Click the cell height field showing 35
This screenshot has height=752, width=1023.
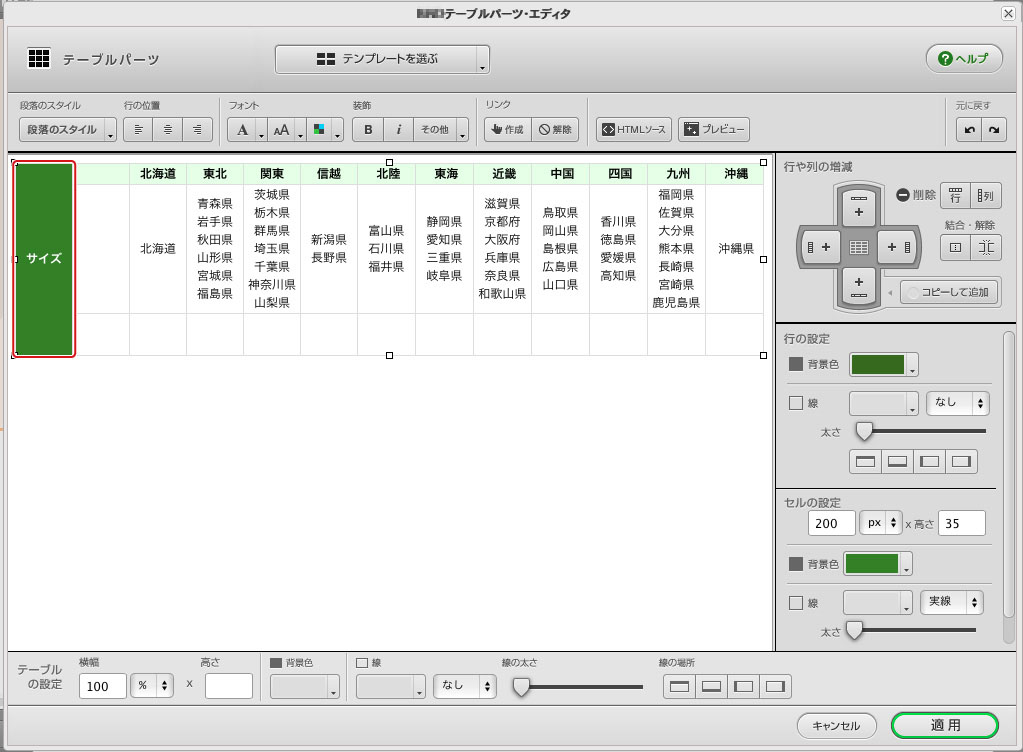point(962,523)
